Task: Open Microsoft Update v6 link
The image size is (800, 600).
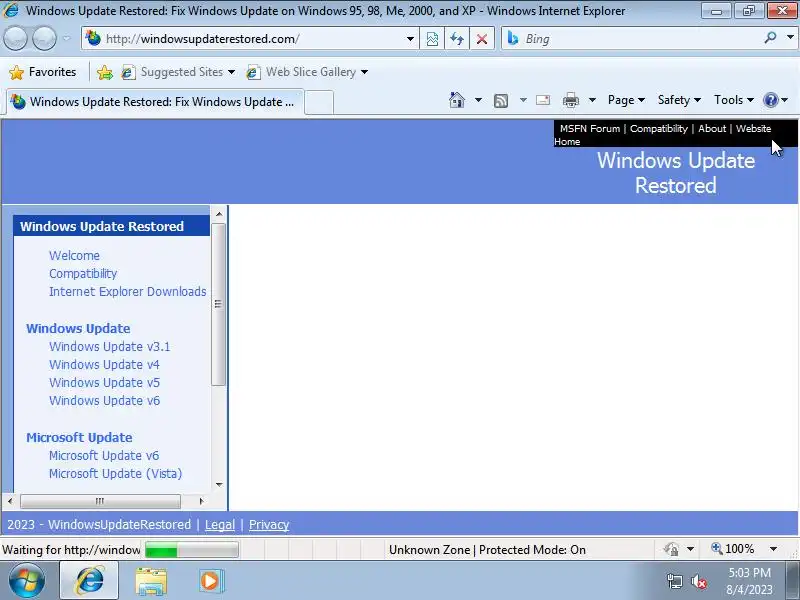Action: (x=104, y=456)
